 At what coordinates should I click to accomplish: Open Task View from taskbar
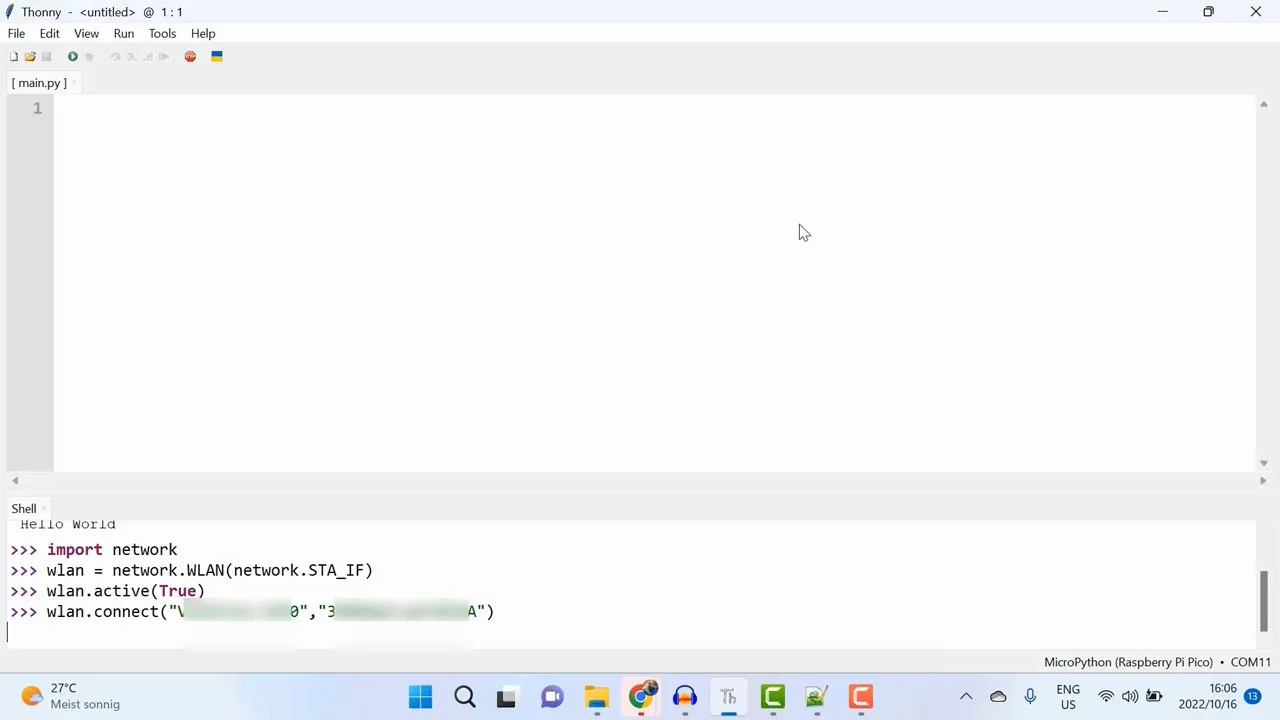tap(507, 697)
